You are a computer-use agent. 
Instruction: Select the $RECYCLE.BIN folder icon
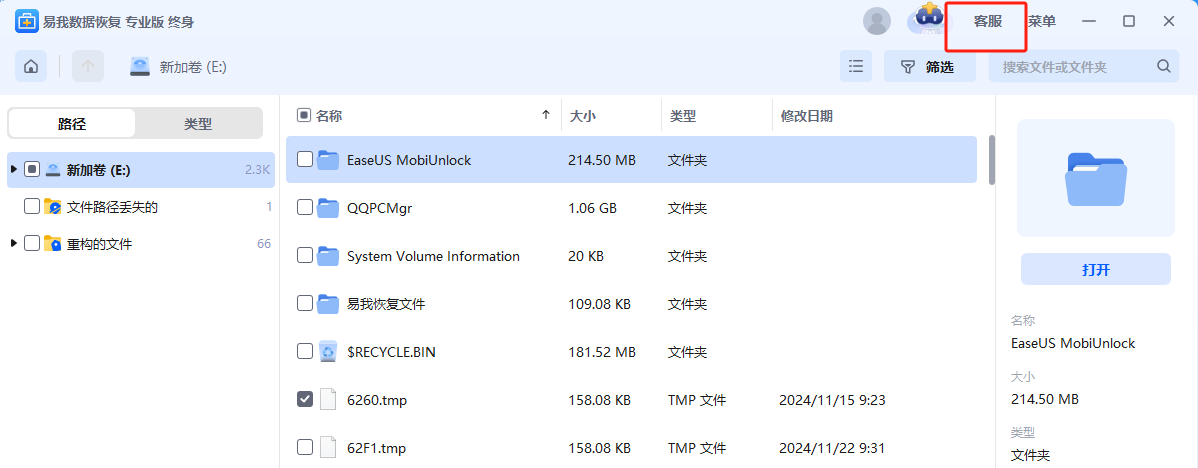point(328,352)
